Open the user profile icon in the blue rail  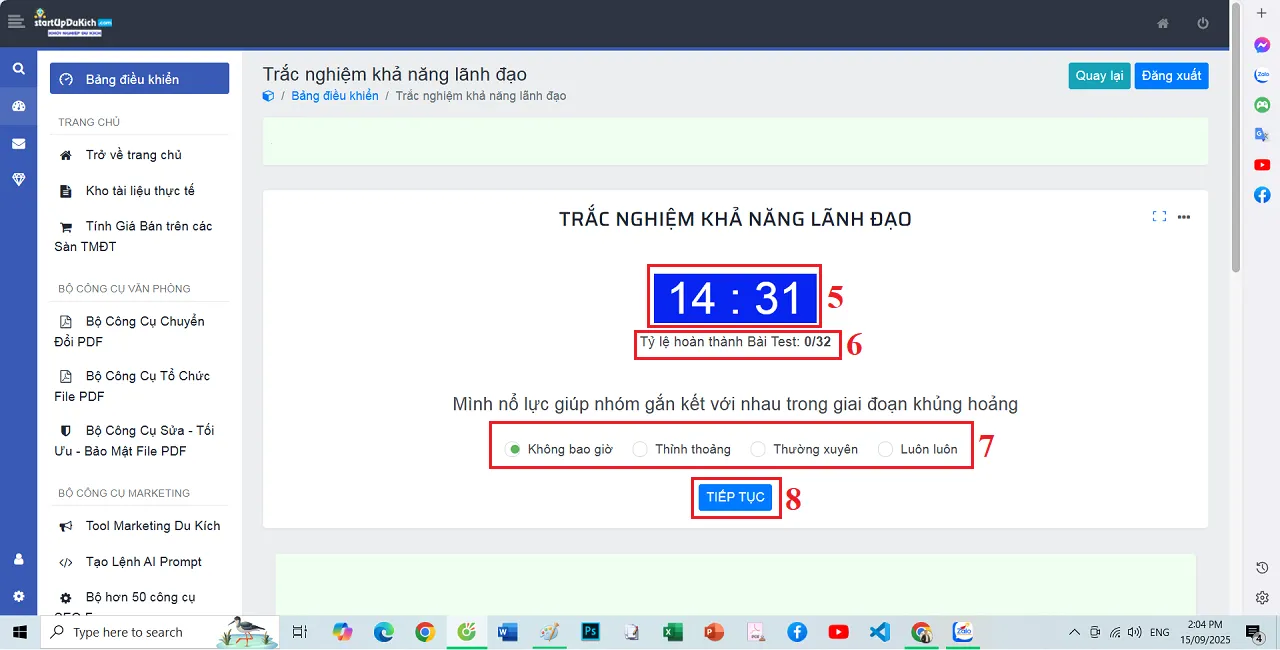pyautogui.click(x=18, y=559)
